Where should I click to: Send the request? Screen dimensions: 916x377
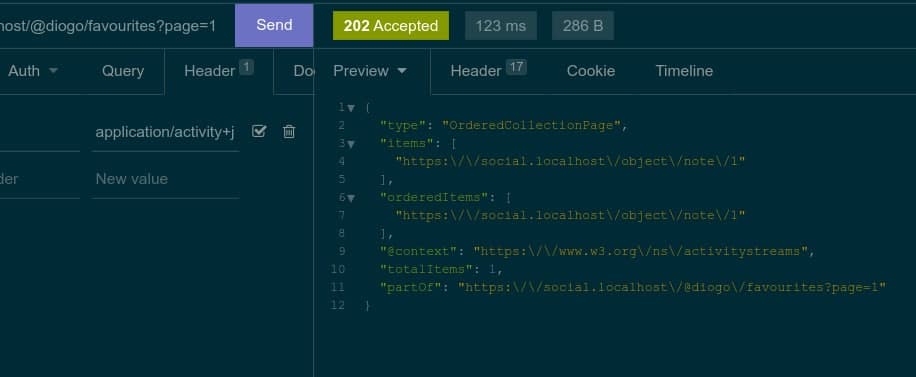pos(274,25)
